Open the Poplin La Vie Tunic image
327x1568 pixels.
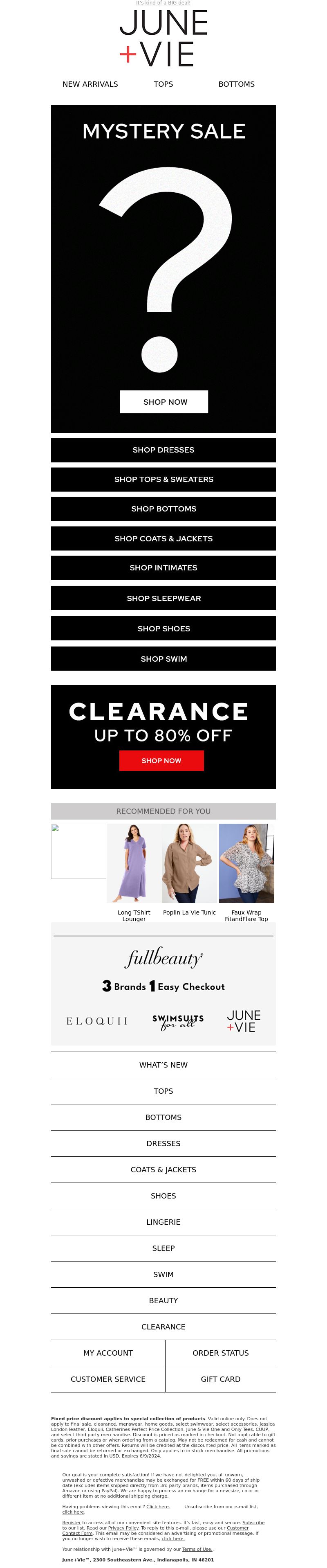coord(189,863)
